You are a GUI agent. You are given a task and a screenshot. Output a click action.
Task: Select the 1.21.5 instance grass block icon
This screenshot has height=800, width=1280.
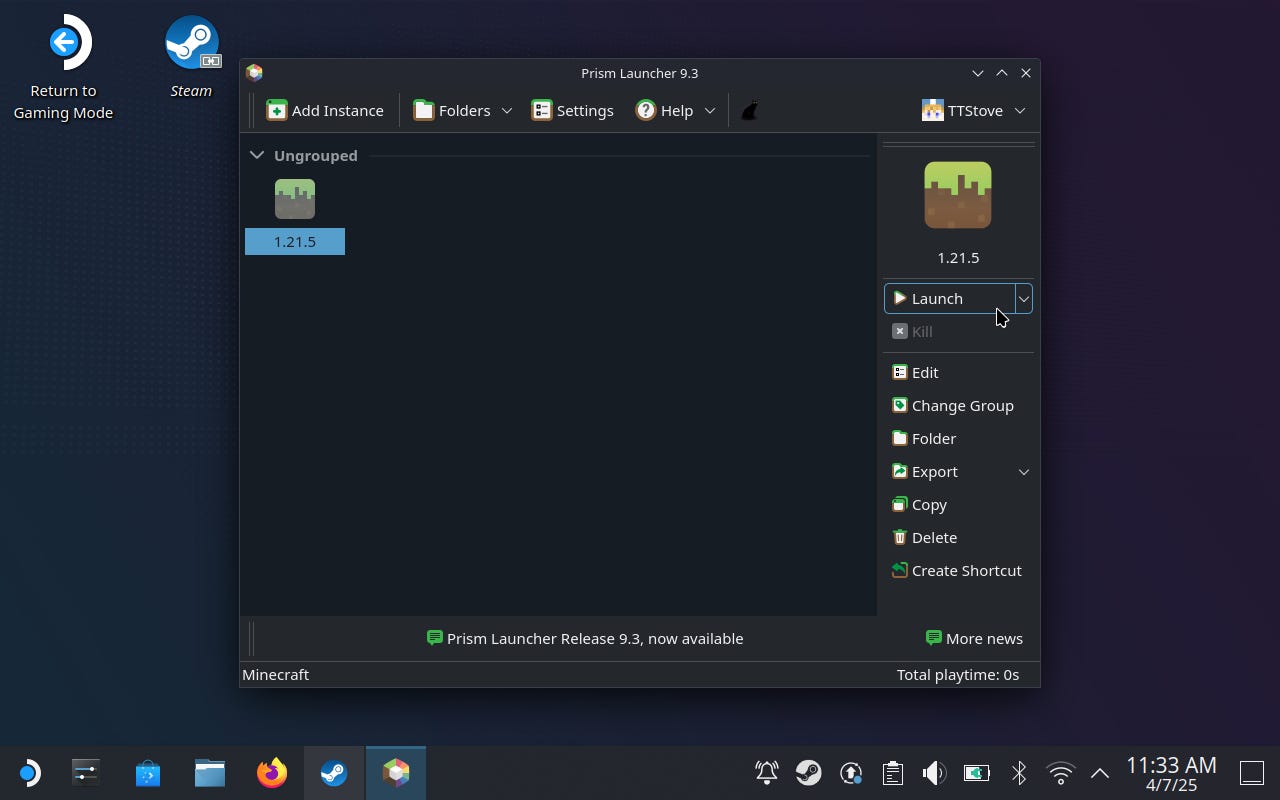pyautogui.click(x=295, y=199)
